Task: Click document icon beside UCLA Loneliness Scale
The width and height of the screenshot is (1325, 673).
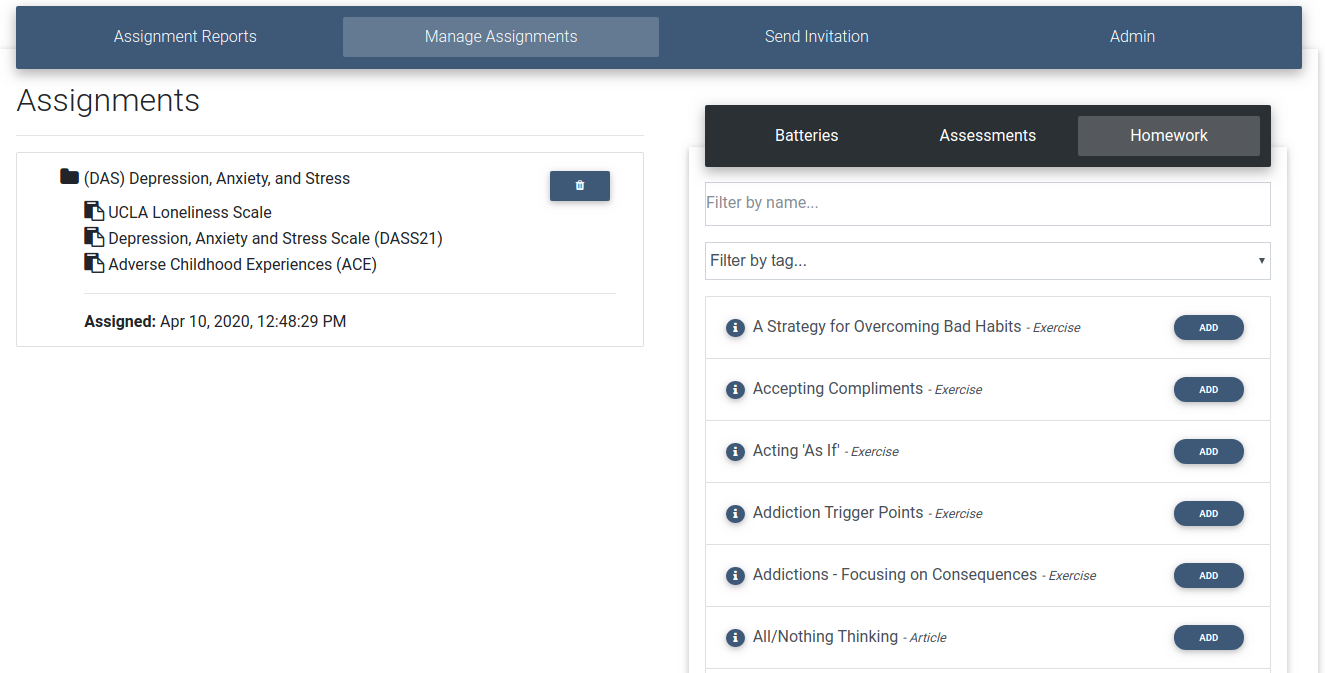Action: tap(94, 211)
